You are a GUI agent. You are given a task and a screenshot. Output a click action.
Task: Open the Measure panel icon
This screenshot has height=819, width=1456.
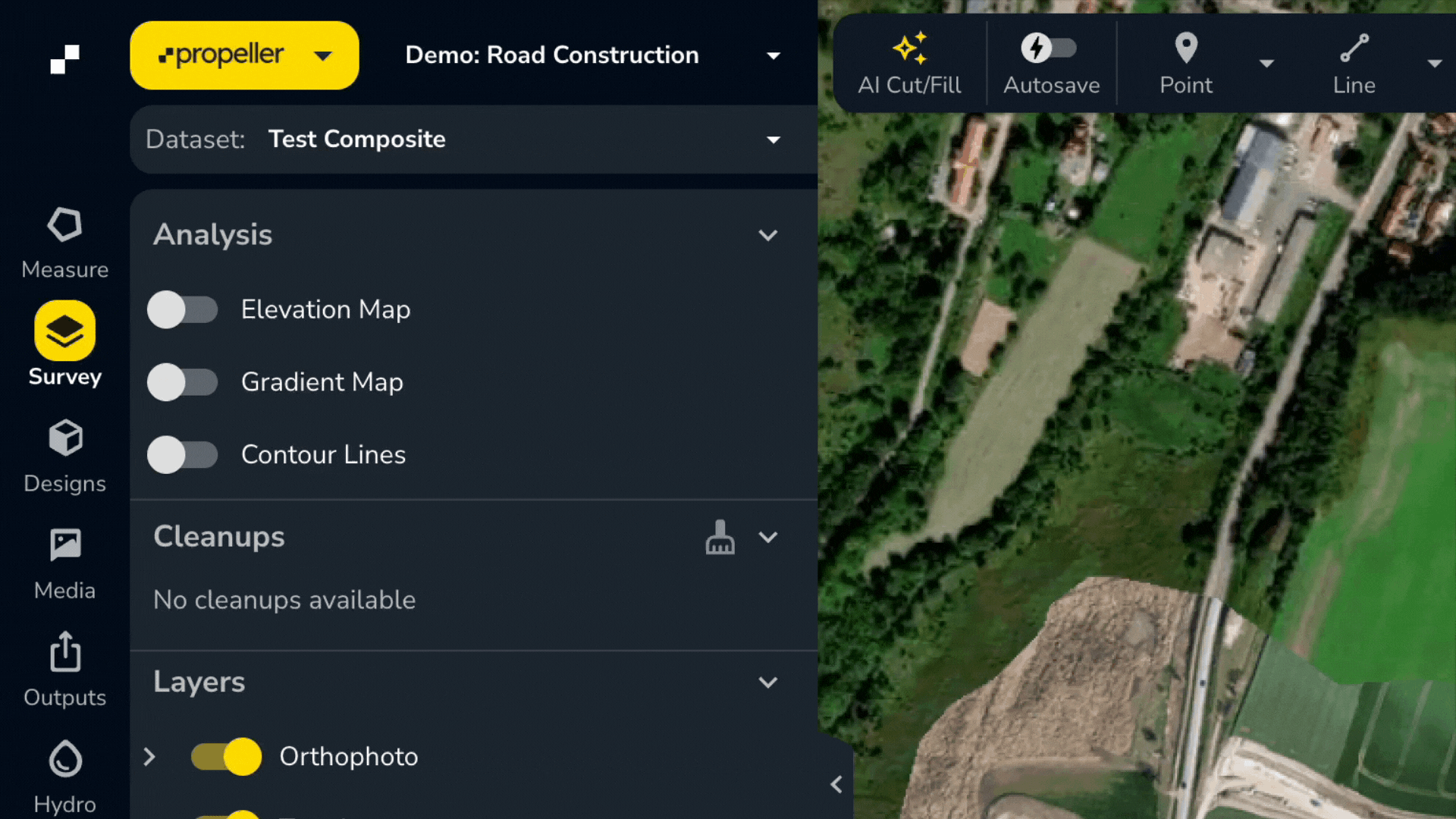[x=64, y=225]
